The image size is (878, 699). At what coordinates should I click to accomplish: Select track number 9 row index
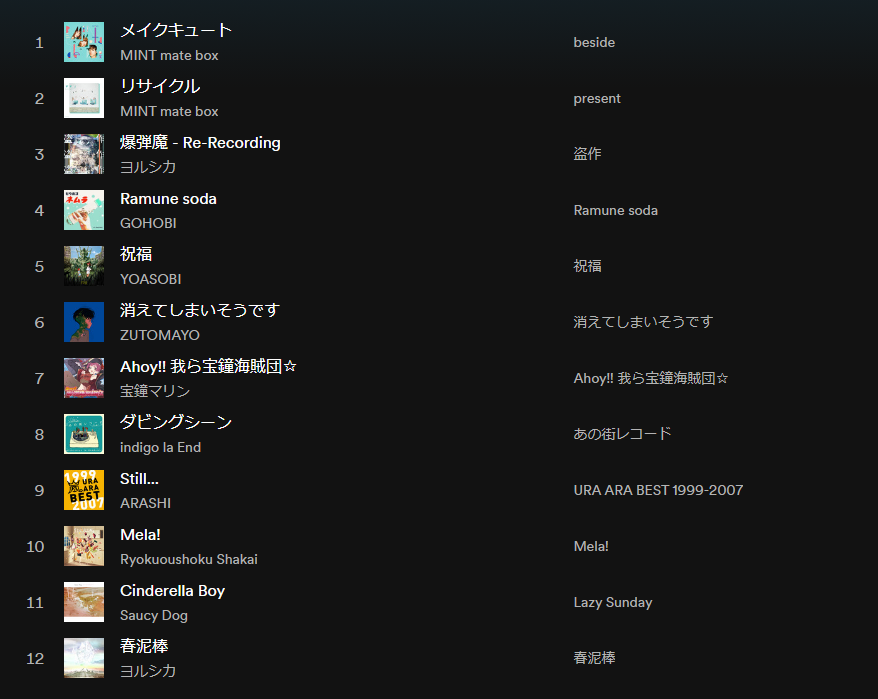coord(39,491)
